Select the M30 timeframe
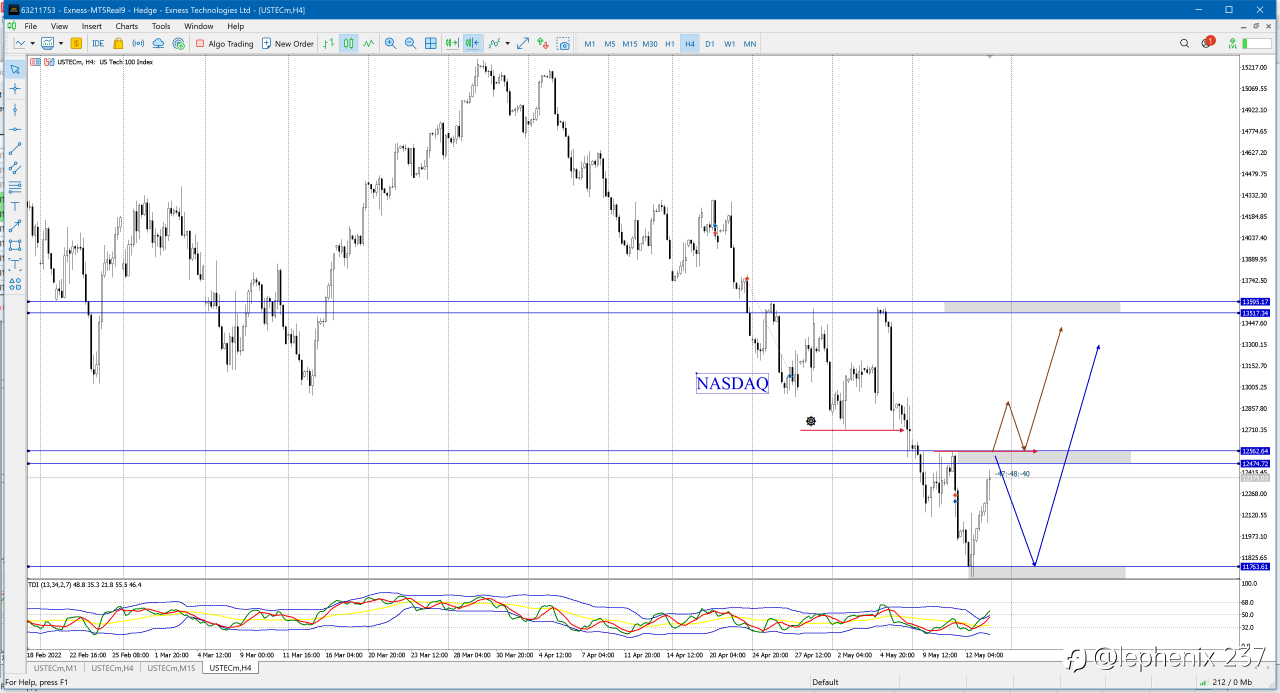The width and height of the screenshot is (1280, 693). (650, 44)
